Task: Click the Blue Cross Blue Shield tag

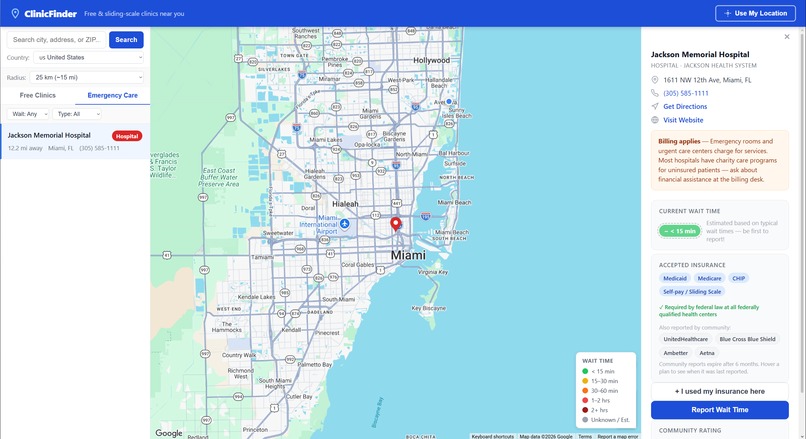Action: tap(747, 339)
